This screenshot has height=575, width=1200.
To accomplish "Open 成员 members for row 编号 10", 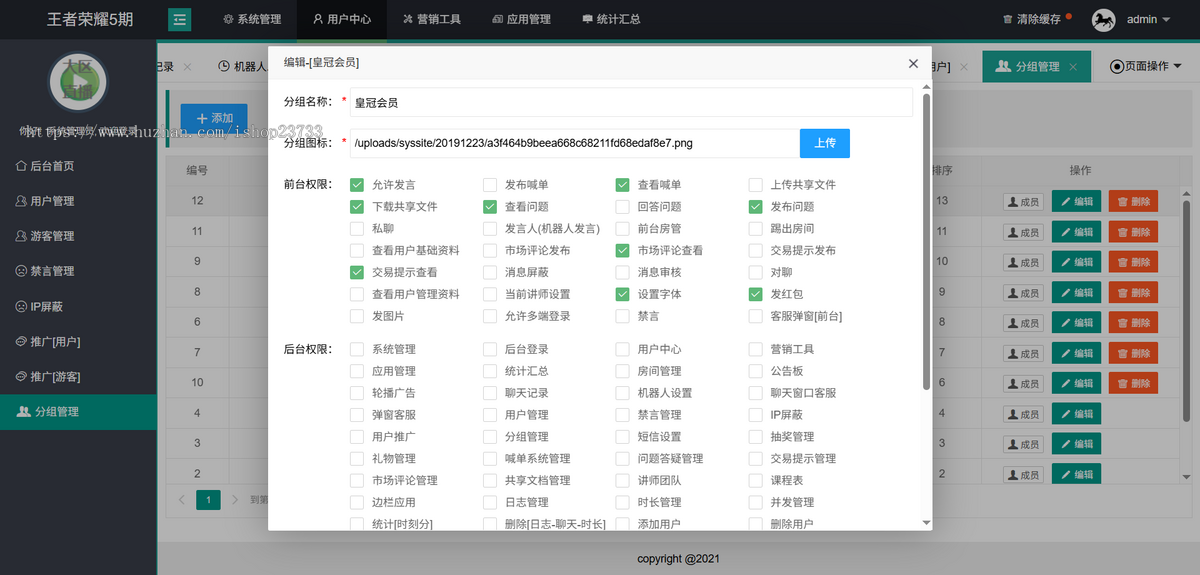I will click(1024, 384).
